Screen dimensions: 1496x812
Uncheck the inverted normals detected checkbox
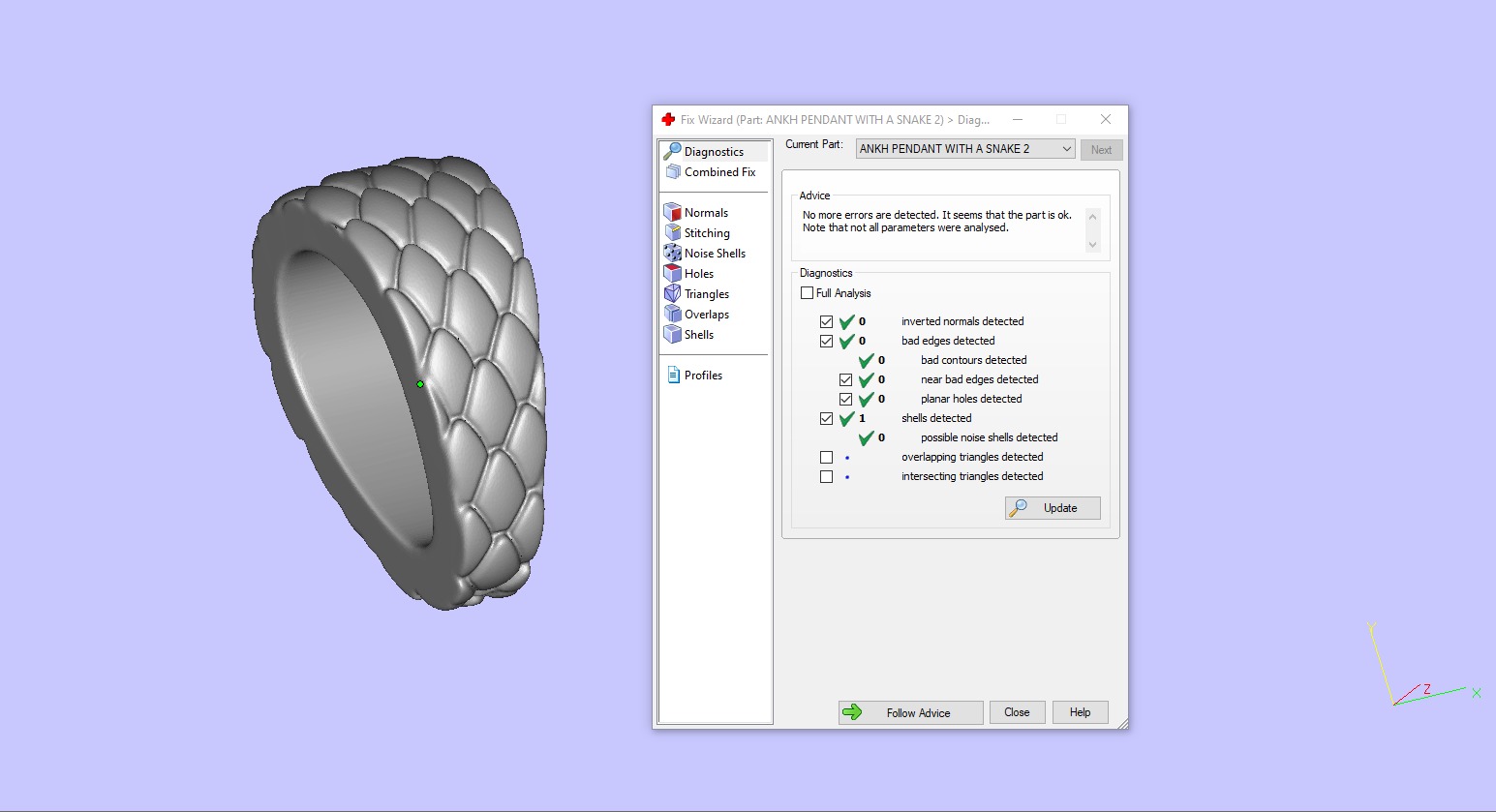[826, 321]
